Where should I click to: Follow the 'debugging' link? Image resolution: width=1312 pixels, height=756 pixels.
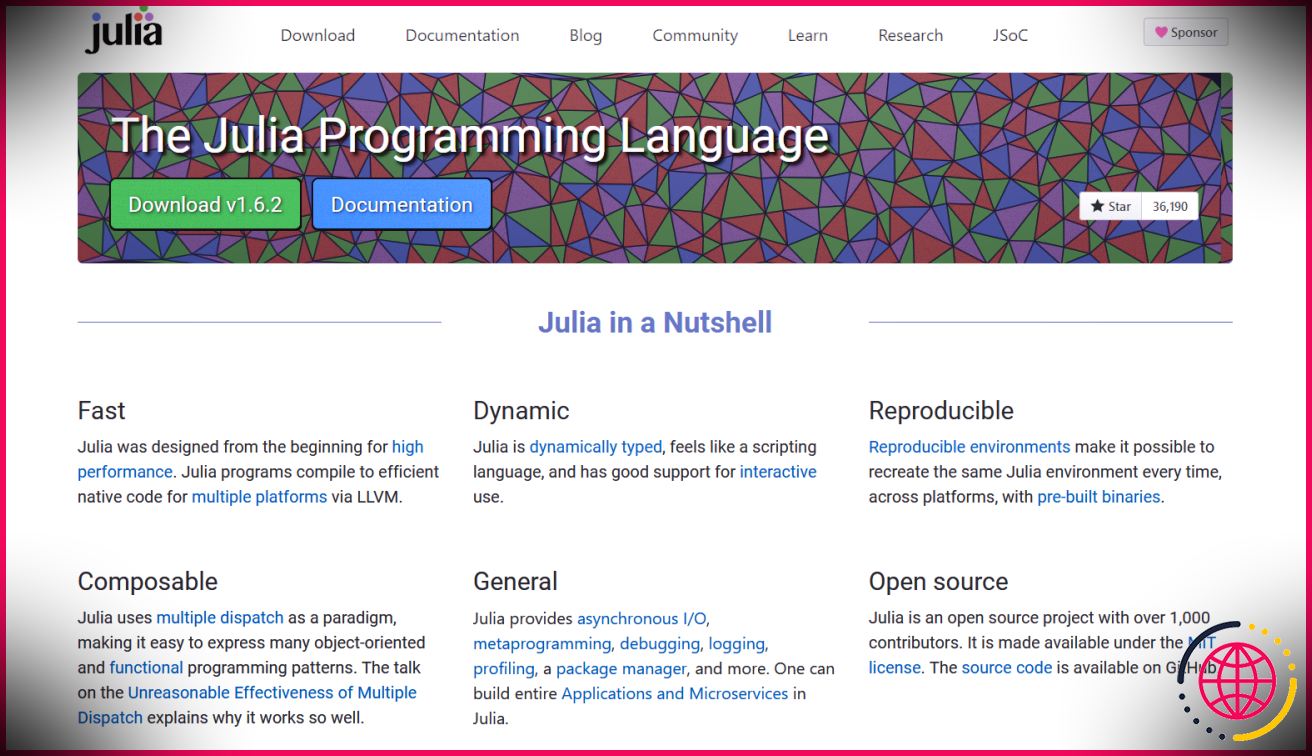660,644
